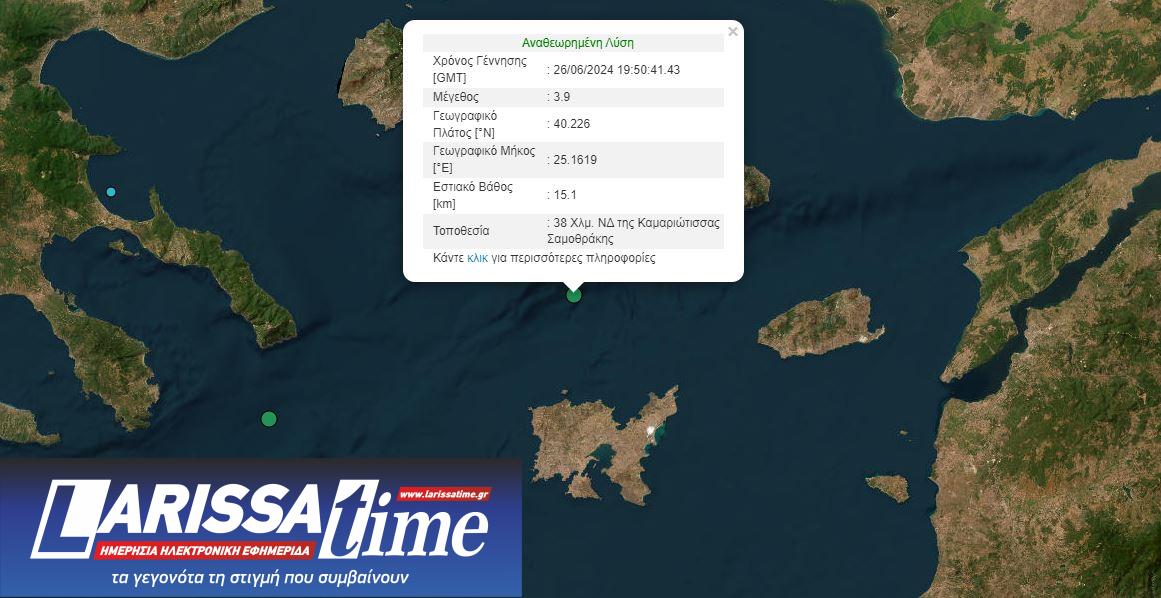
Task: Click Gökçeada (Imbros) island on the map
Action: pyautogui.click(x=815, y=326)
